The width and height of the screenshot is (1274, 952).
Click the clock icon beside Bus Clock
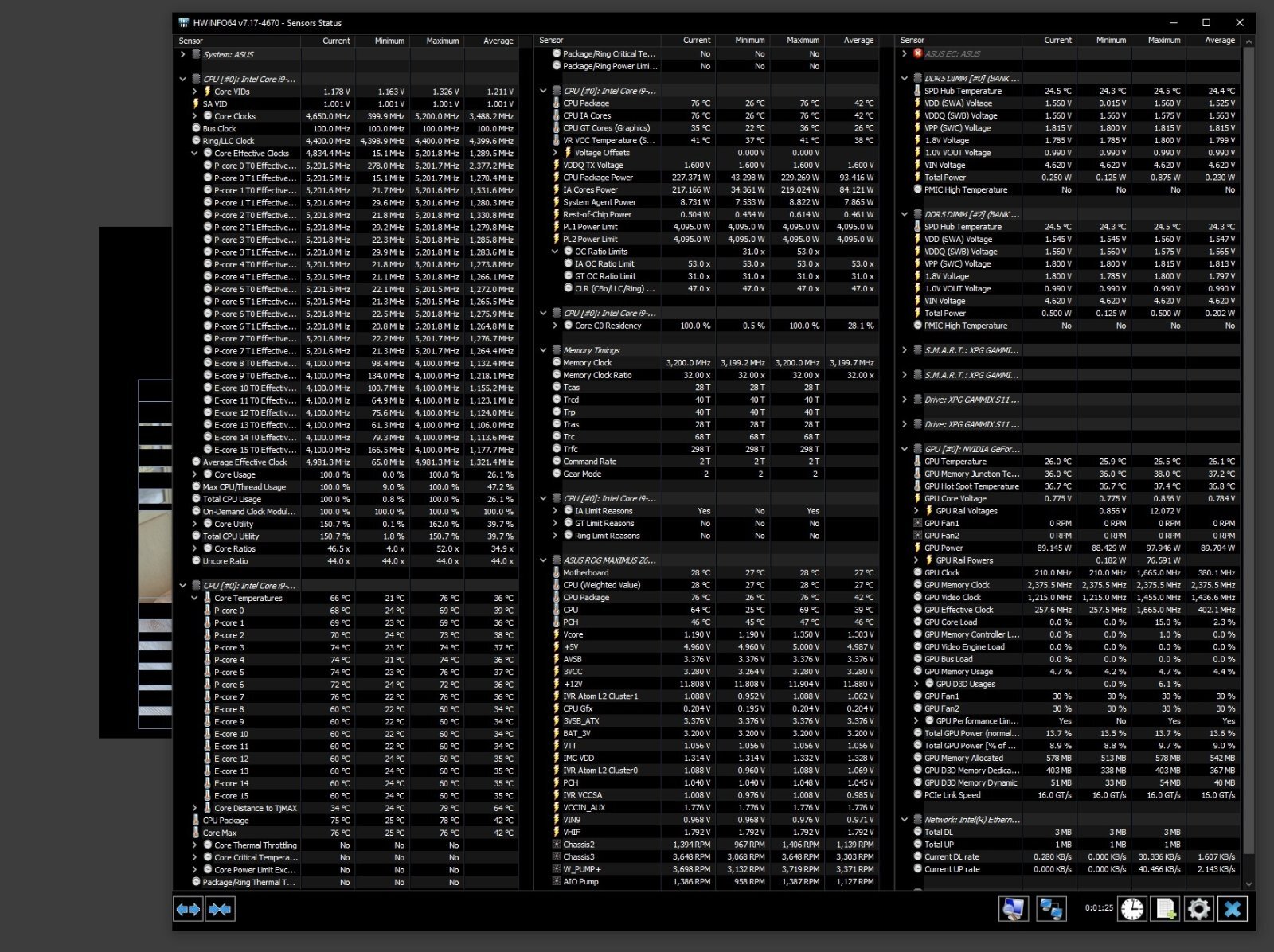point(196,128)
